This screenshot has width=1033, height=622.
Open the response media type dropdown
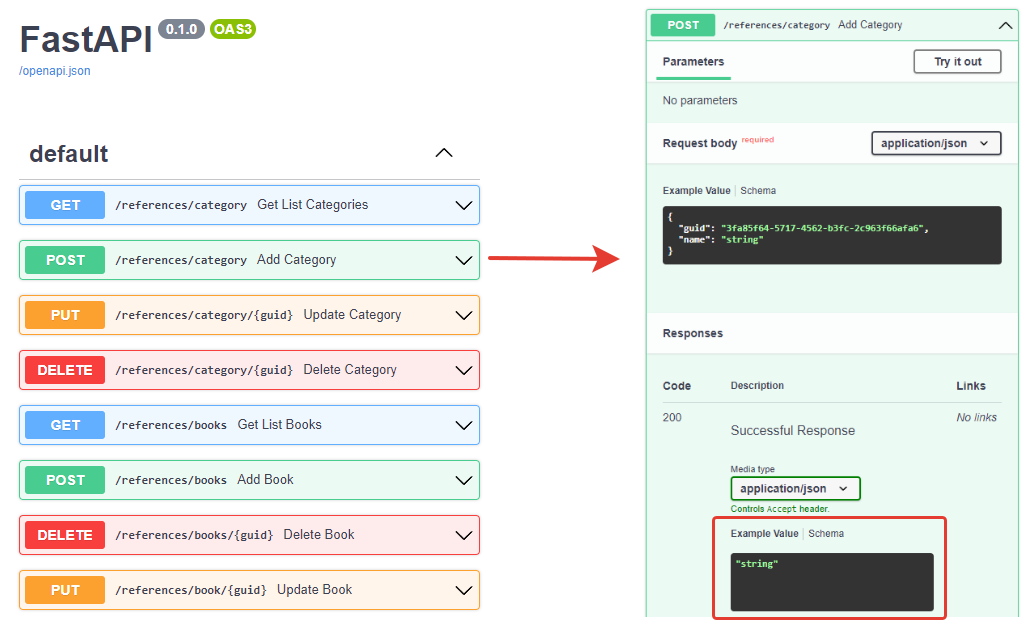[795, 488]
